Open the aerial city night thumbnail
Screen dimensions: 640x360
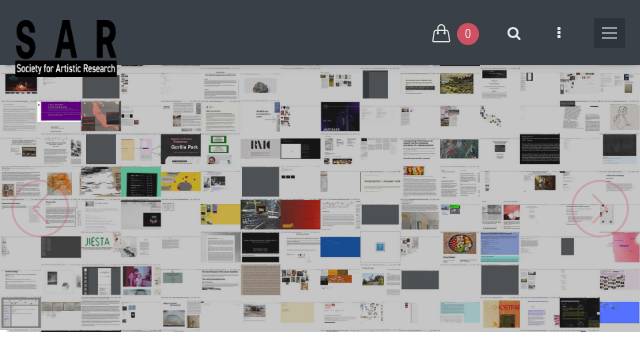pyautogui.click(x=260, y=214)
